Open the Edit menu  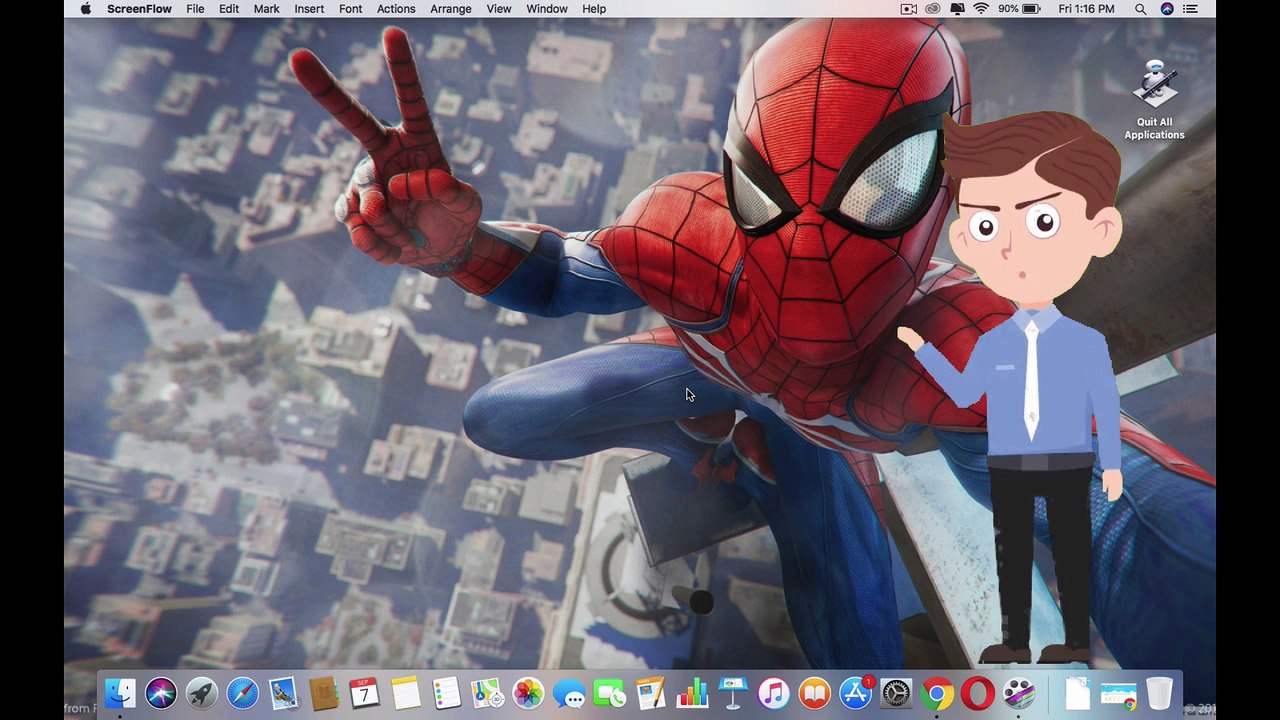(x=229, y=9)
